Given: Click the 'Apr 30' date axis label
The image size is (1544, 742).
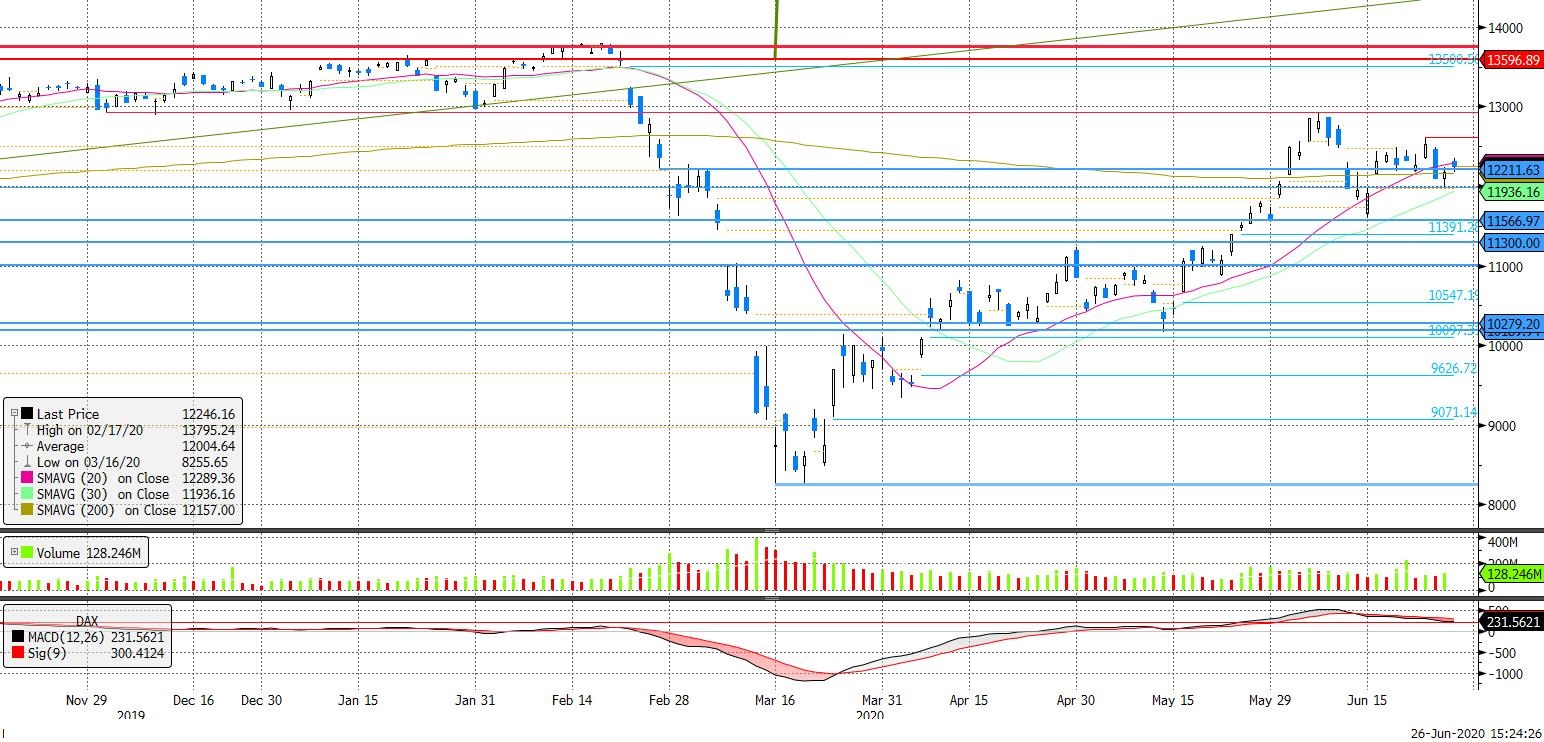Looking at the screenshot, I should click(1074, 701).
